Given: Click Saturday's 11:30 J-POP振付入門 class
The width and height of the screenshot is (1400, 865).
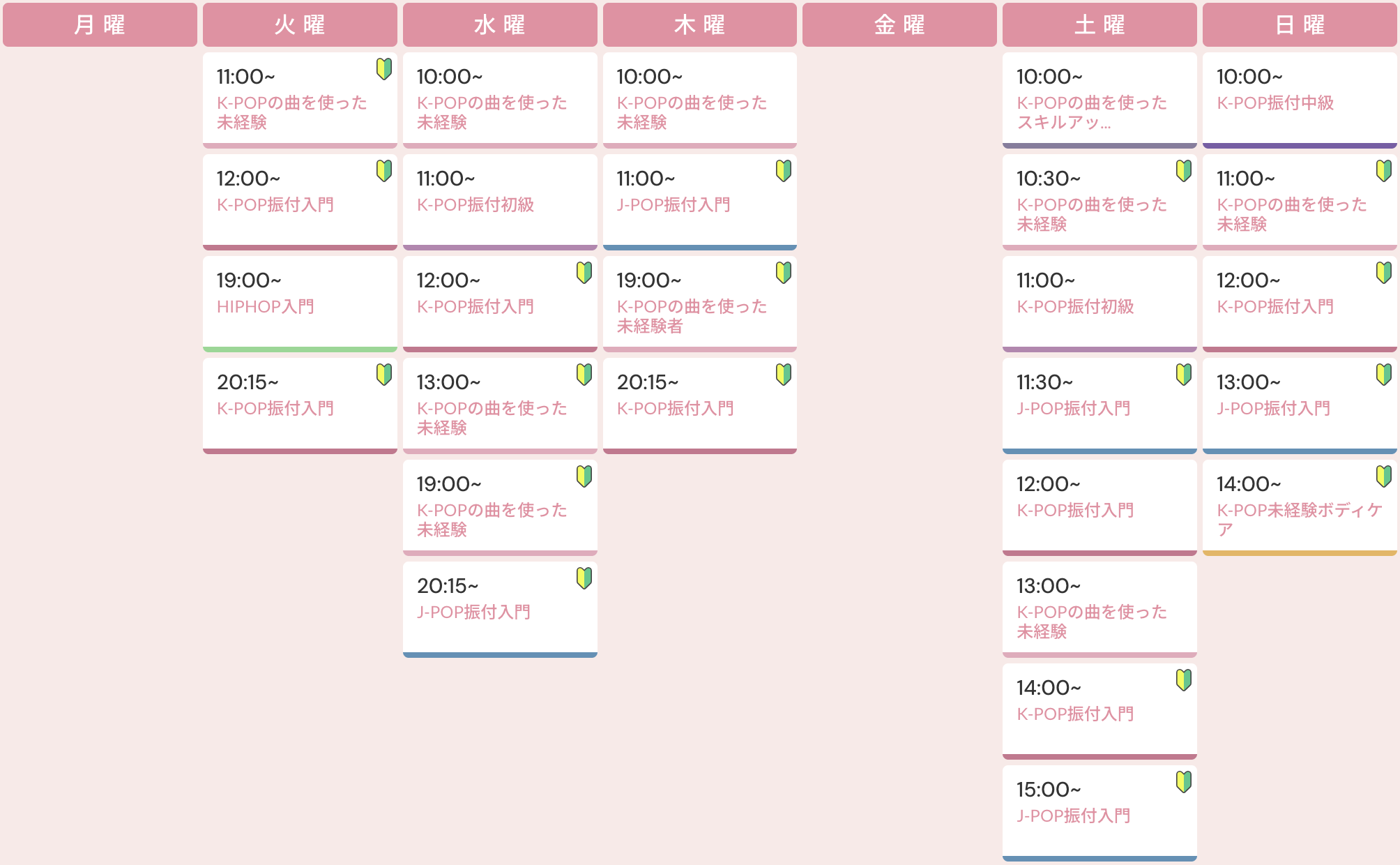Looking at the screenshot, I should (x=1099, y=403).
